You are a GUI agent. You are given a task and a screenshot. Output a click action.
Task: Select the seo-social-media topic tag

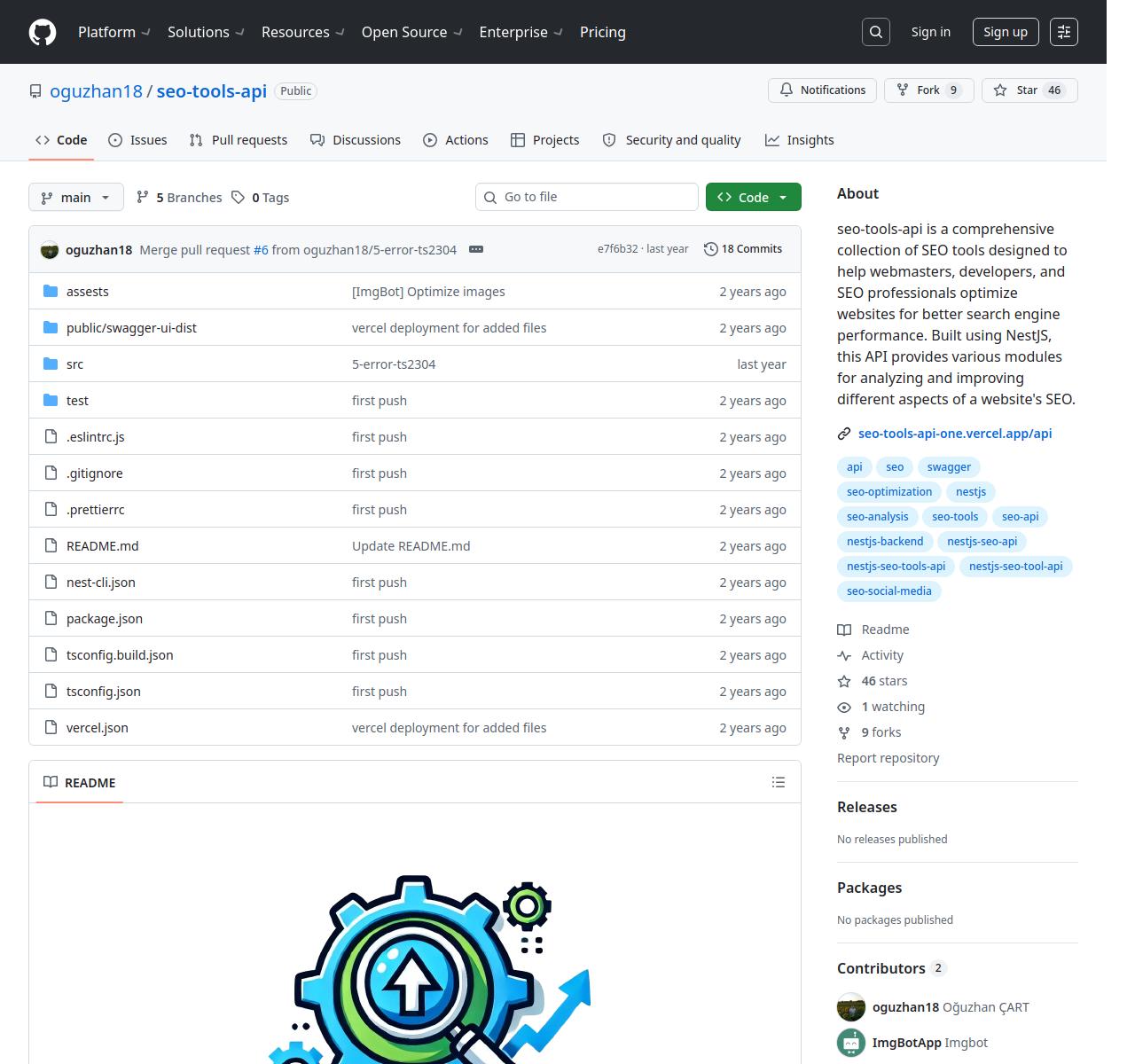[889, 591]
